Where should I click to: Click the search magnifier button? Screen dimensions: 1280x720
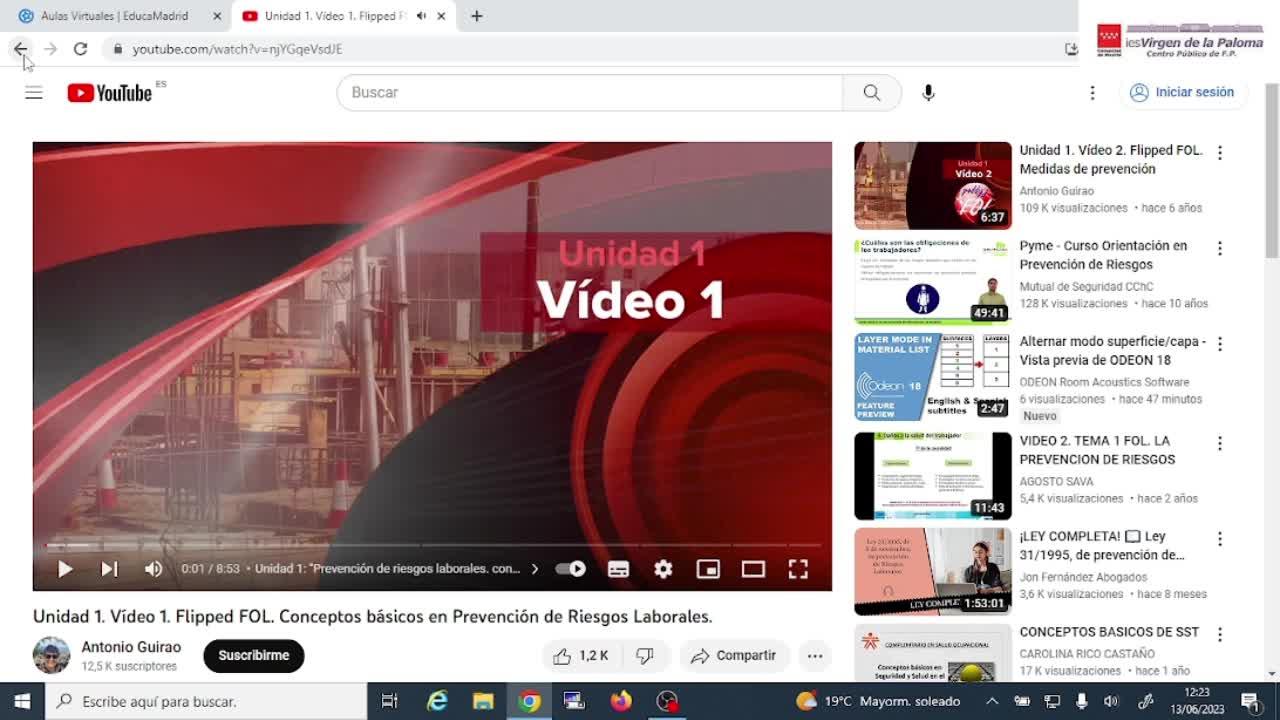coord(872,92)
